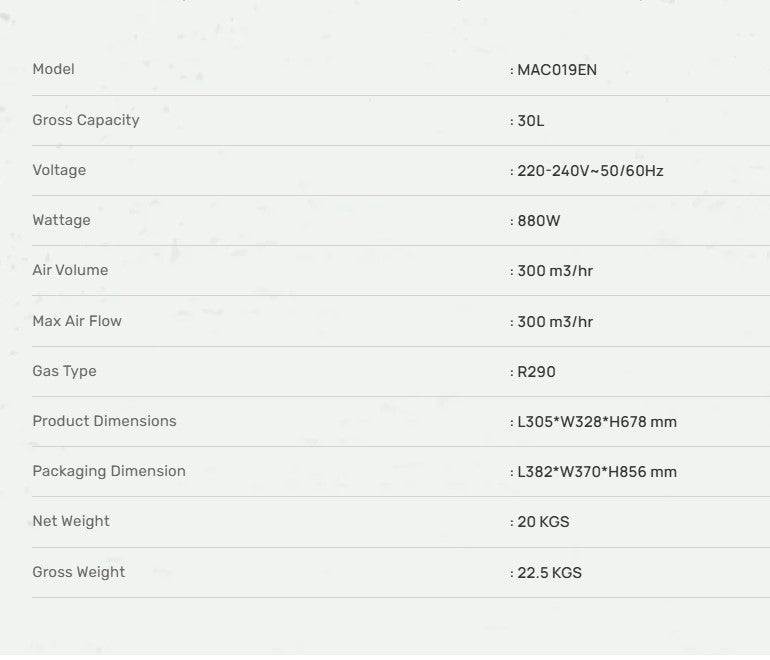Click the Packaging Dimension label
The image size is (770, 660).
(109, 471)
